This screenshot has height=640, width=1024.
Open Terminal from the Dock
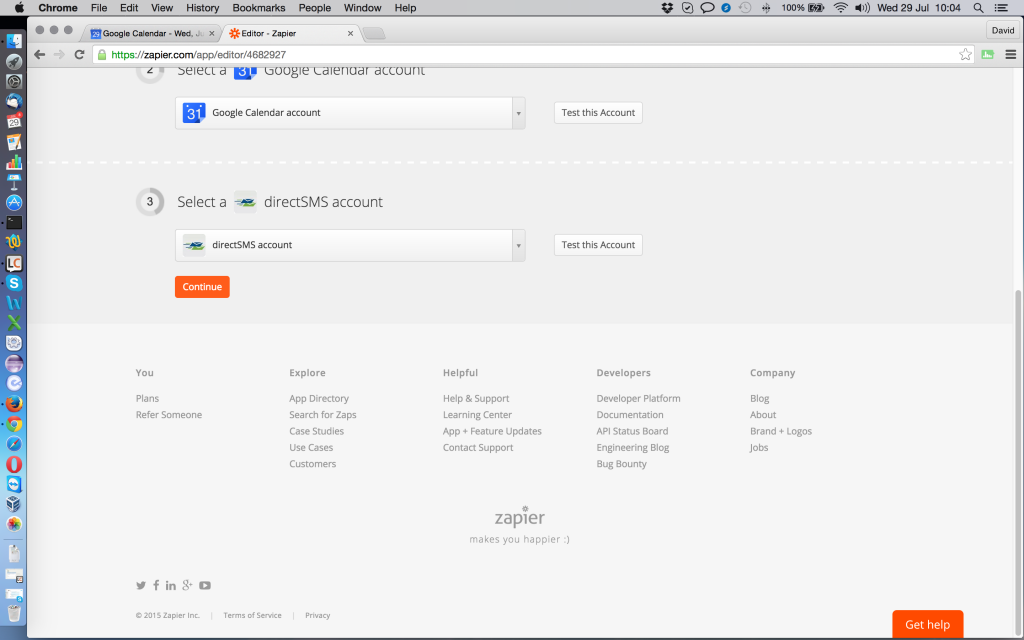(14, 223)
